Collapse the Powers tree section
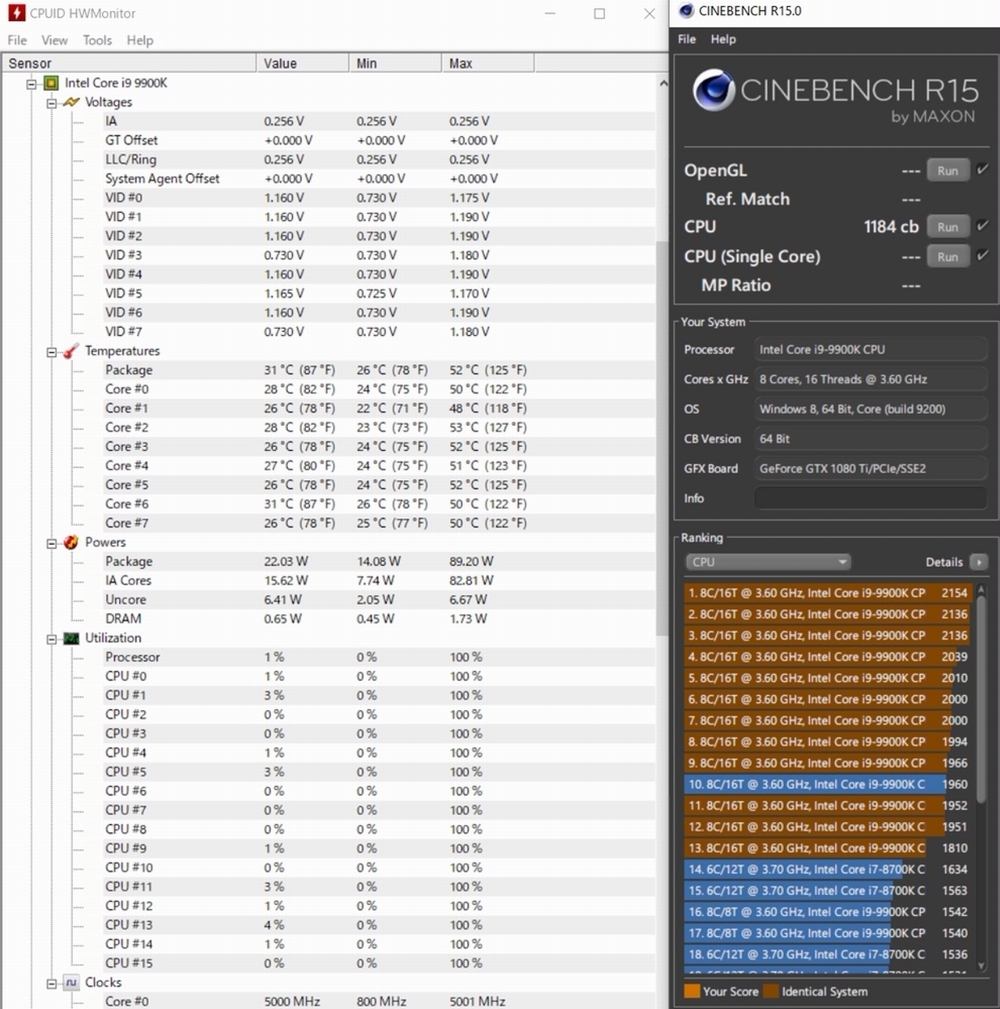The width and height of the screenshot is (1000, 1009). (51, 544)
